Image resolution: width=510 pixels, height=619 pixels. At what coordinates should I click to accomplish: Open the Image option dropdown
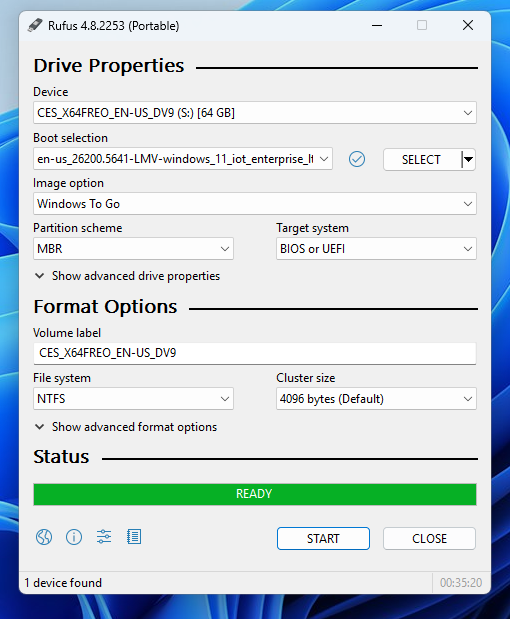[255, 204]
